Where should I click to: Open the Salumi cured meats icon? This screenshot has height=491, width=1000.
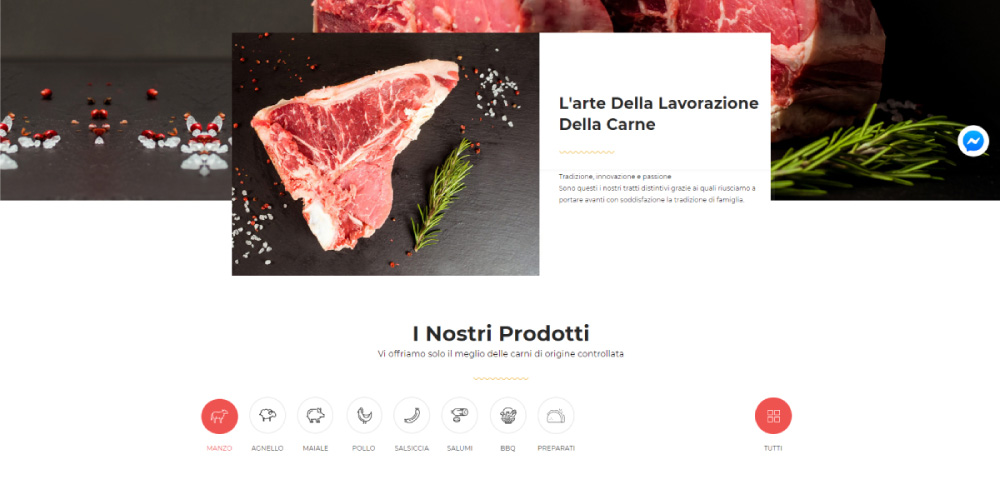tap(459, 415)
